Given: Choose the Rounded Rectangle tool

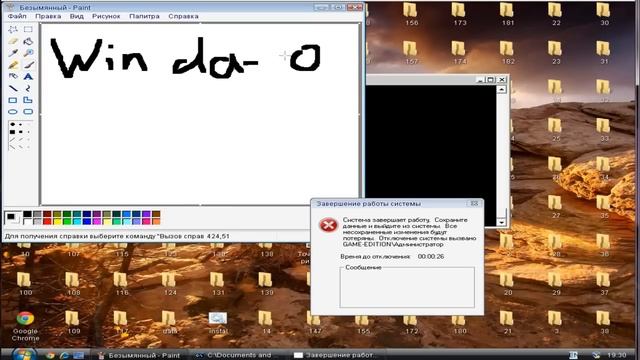Looking at the screenshot, I should click(28, 111).
